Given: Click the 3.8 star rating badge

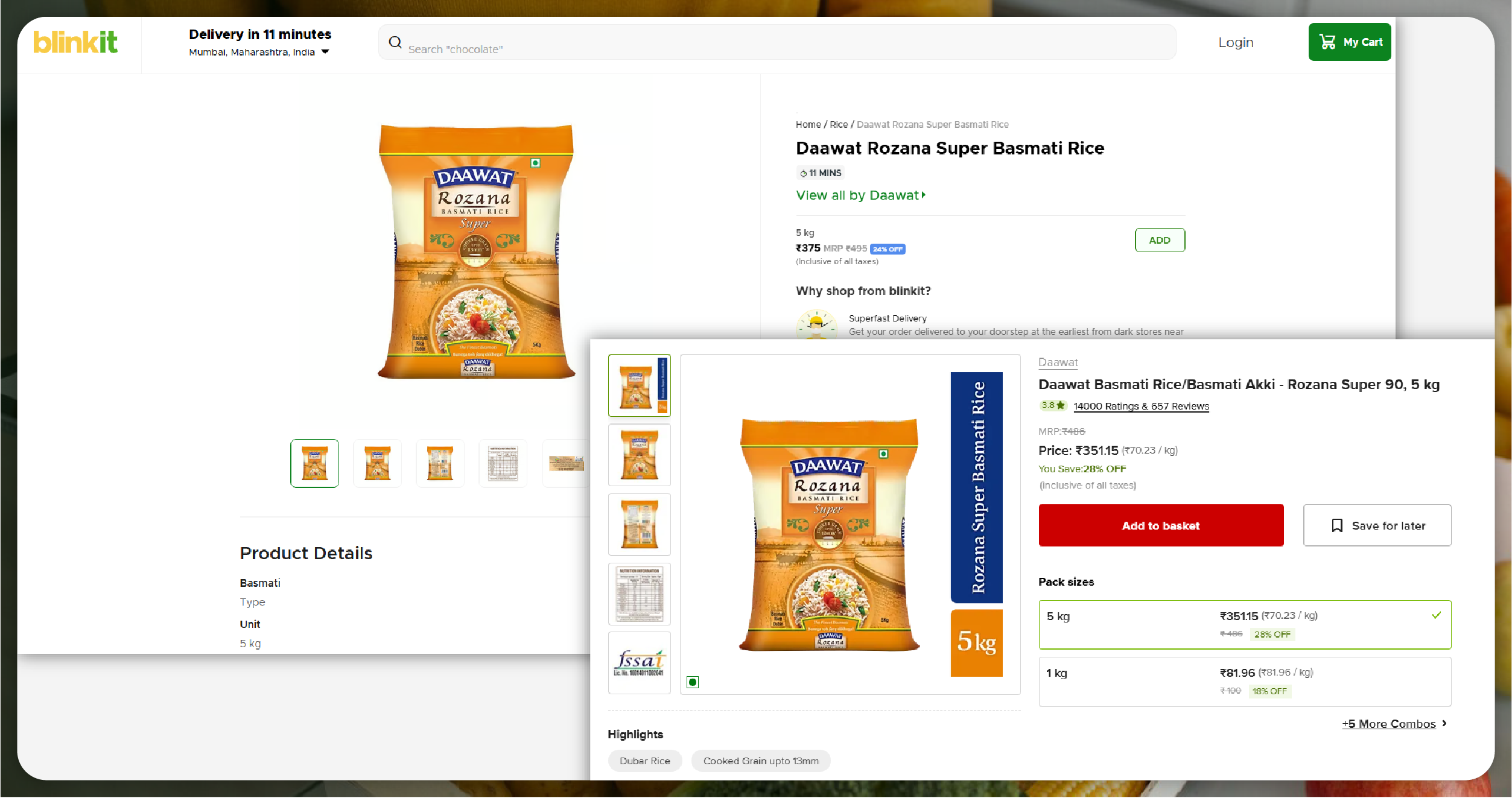Looking at the screenshot, I should pyautogui.click(x=1053, y=405).
